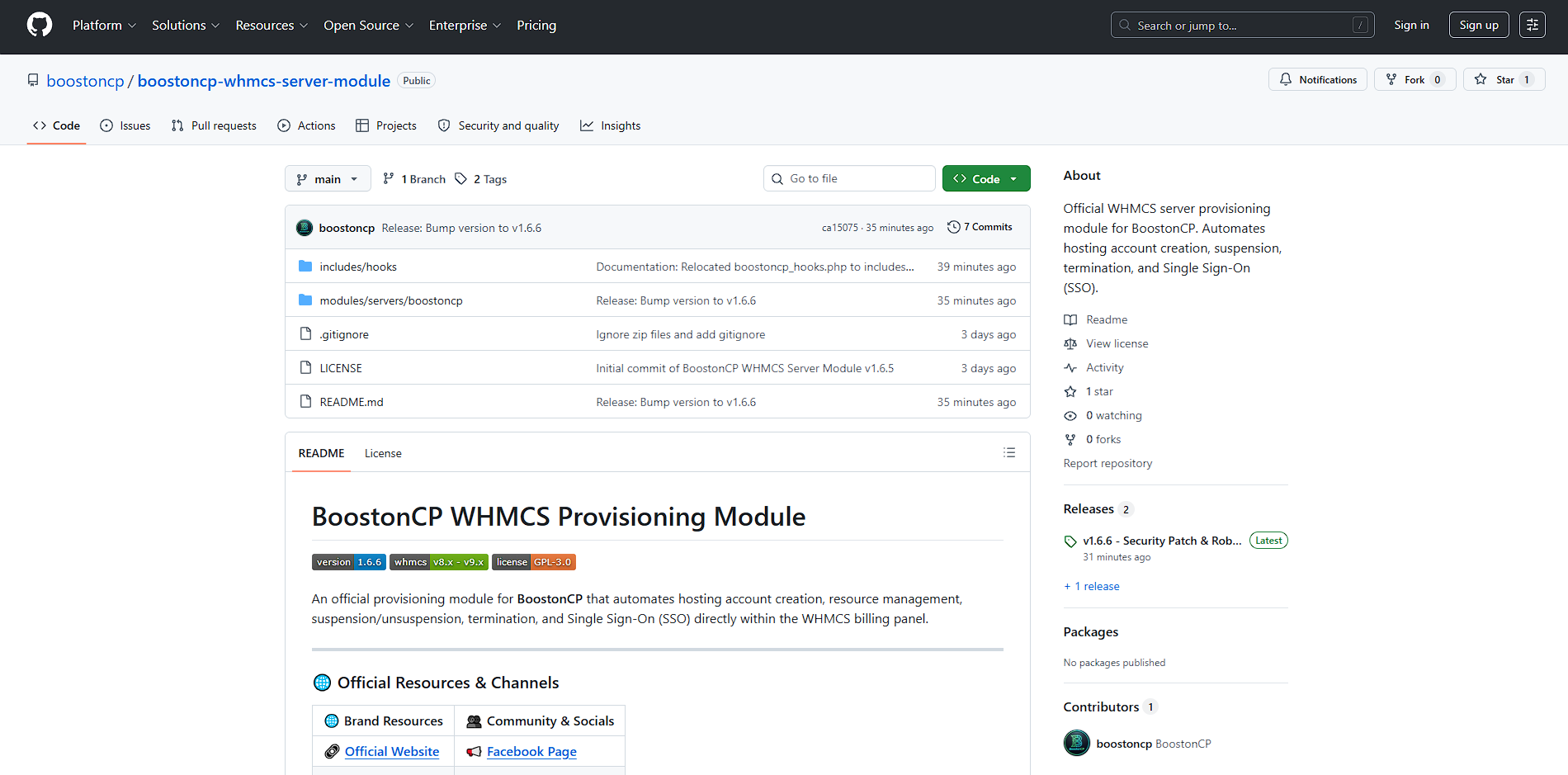Open the tags list (2 Tags)
Screen dimensions: 1568x775
pyautogui.click(x=481, y=179)
